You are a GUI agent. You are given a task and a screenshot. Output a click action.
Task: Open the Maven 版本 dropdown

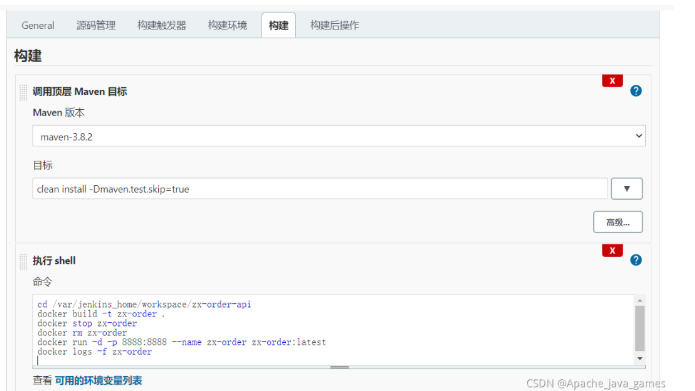[339, 136]
